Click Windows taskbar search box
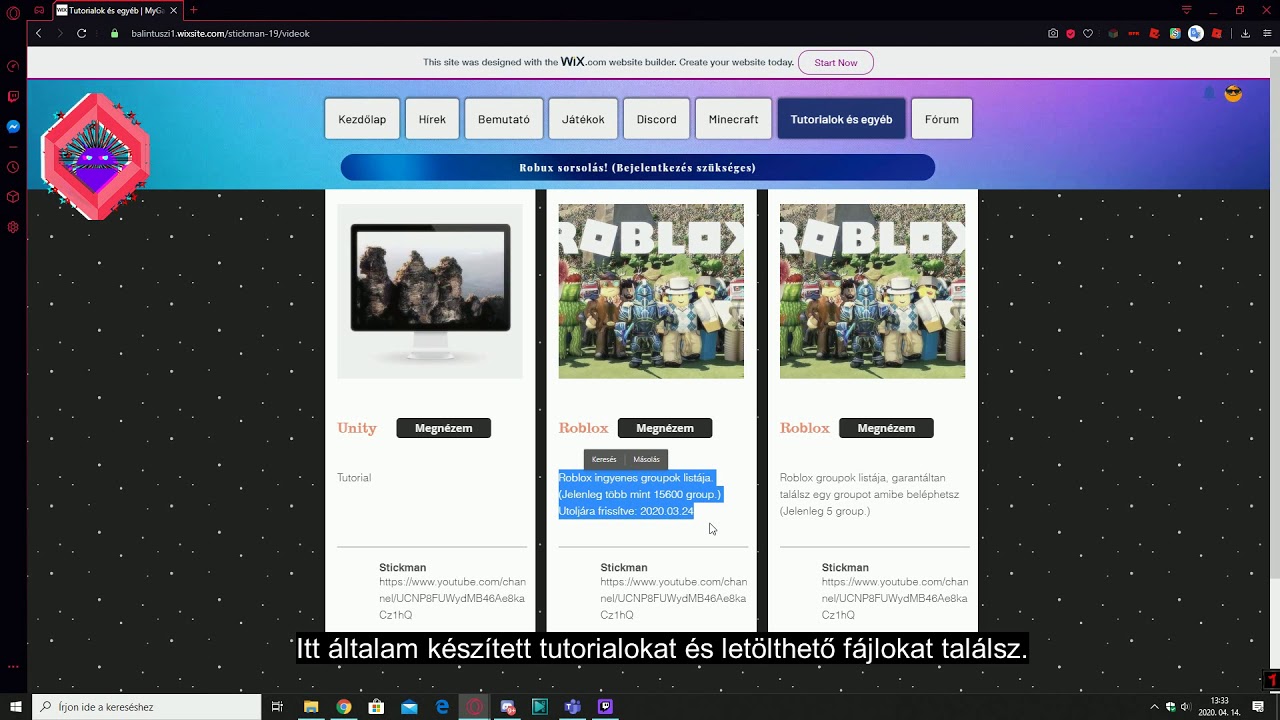 (x=146, y=707)
